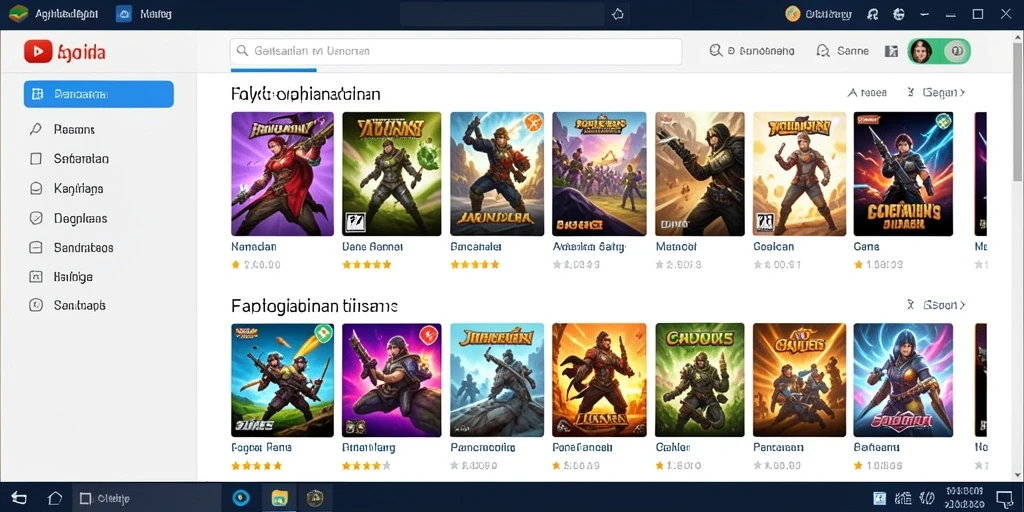Open the notification icon in taskbar corner
Viewport: 1024px width, 512px height.
(x=1004, y=498)
